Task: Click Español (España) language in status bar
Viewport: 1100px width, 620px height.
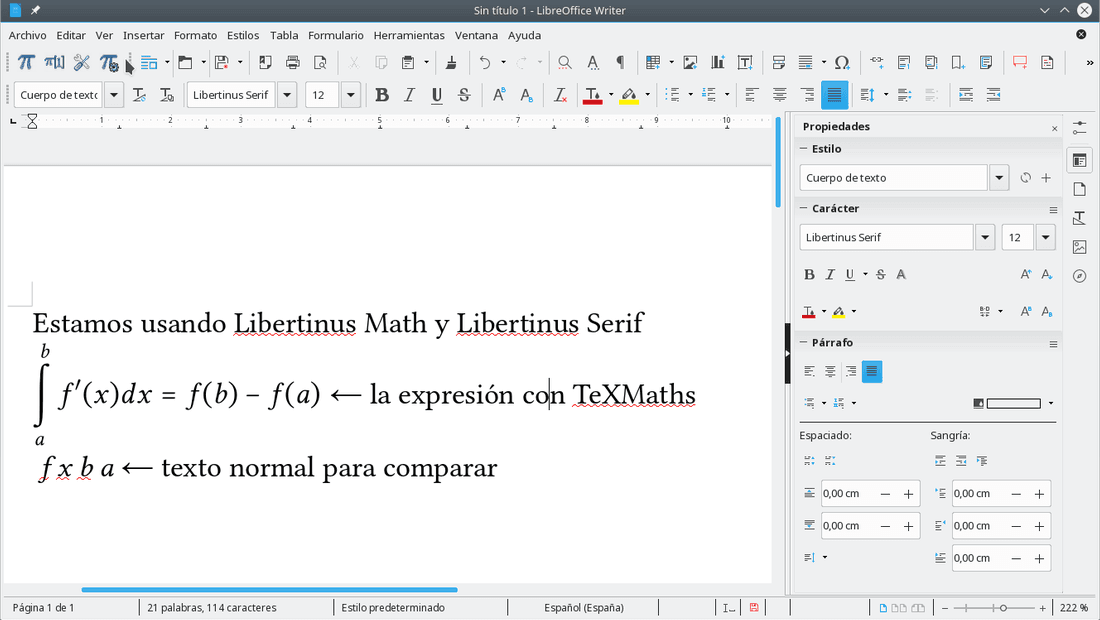Action: point(584,607)
